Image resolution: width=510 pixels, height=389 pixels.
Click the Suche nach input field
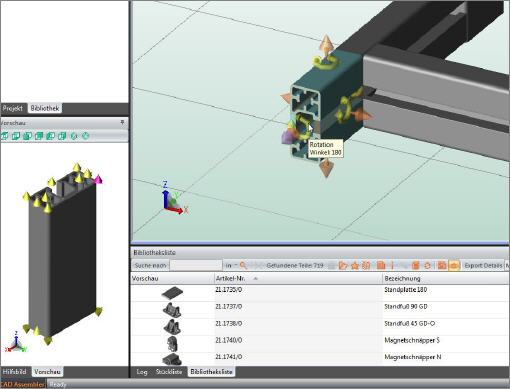tap(196, 265)
